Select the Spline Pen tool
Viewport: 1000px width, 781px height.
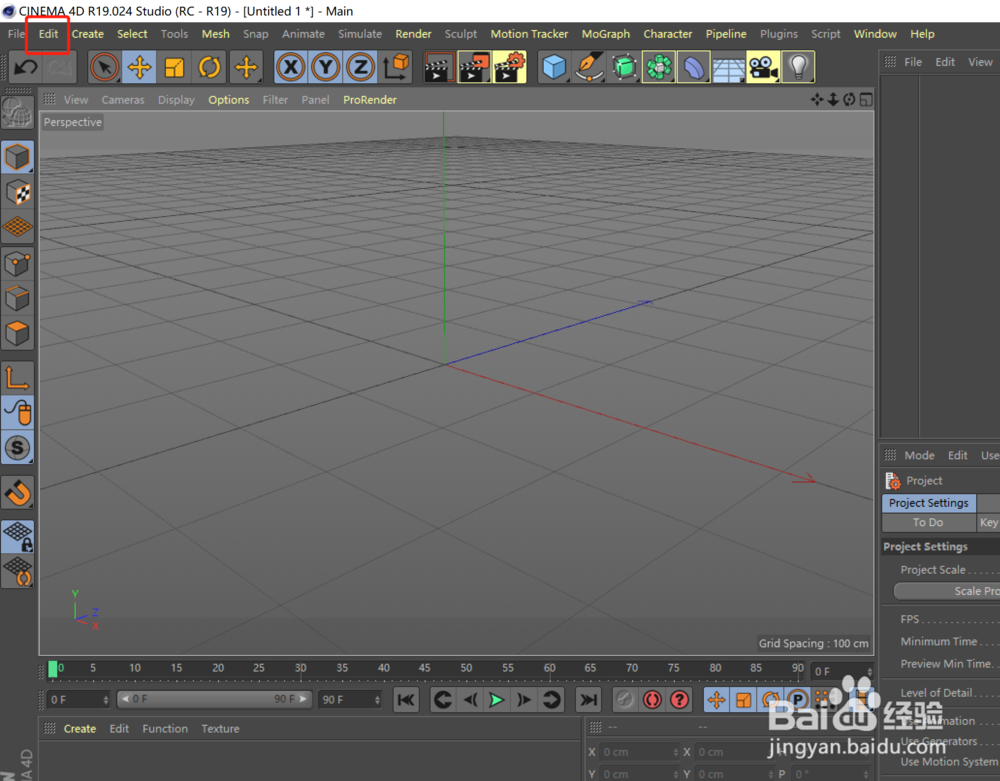[589, 67]
